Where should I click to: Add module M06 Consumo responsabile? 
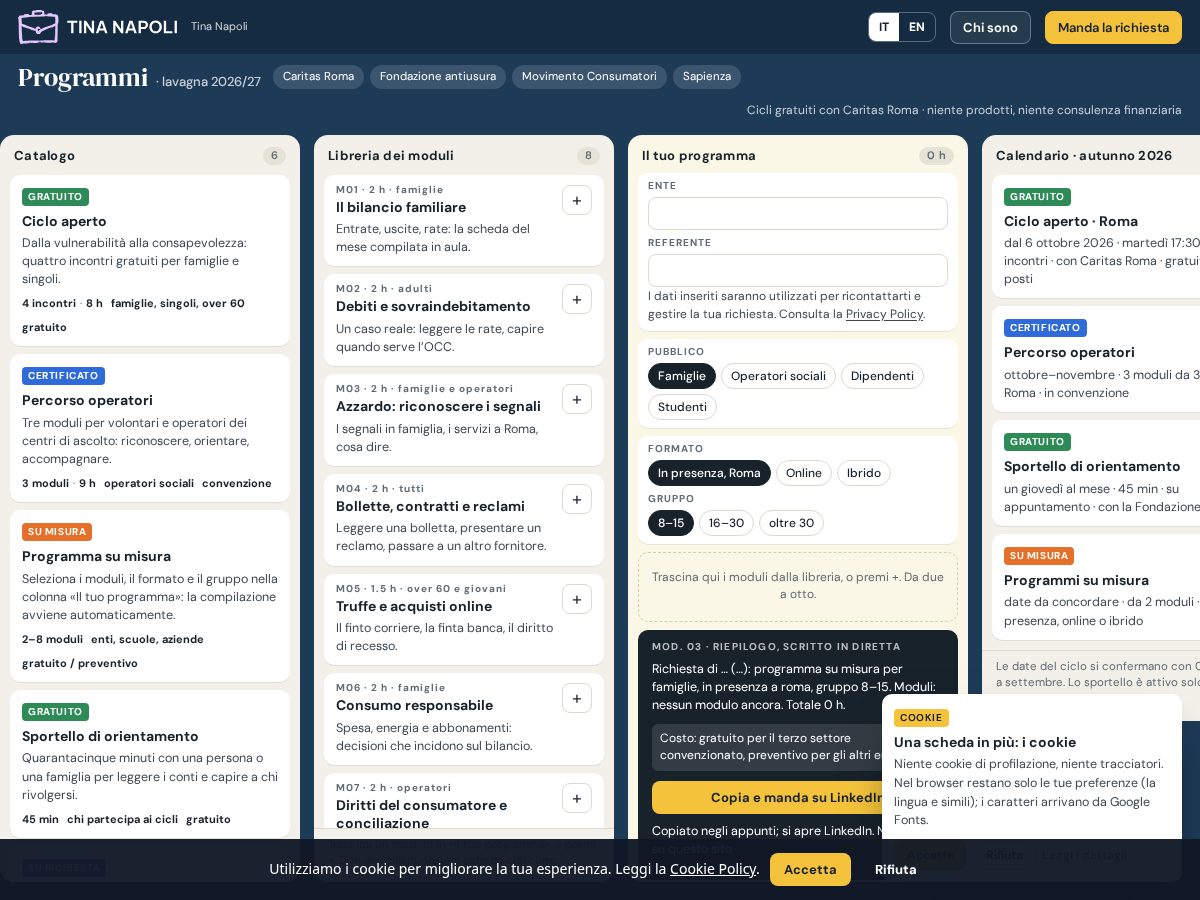577,698
